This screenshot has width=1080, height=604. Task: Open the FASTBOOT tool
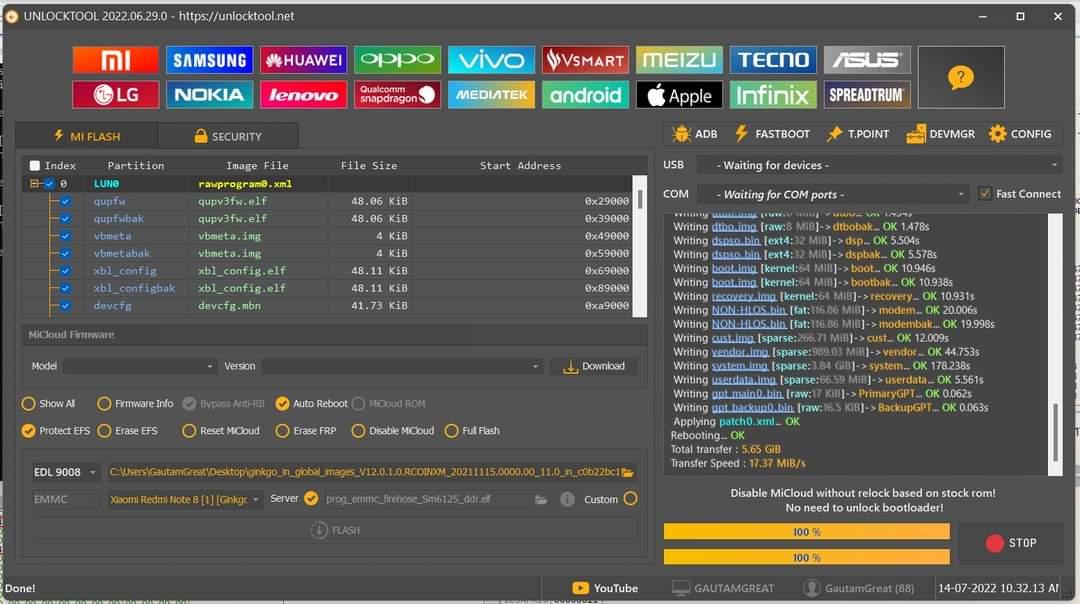coord(772,134)
